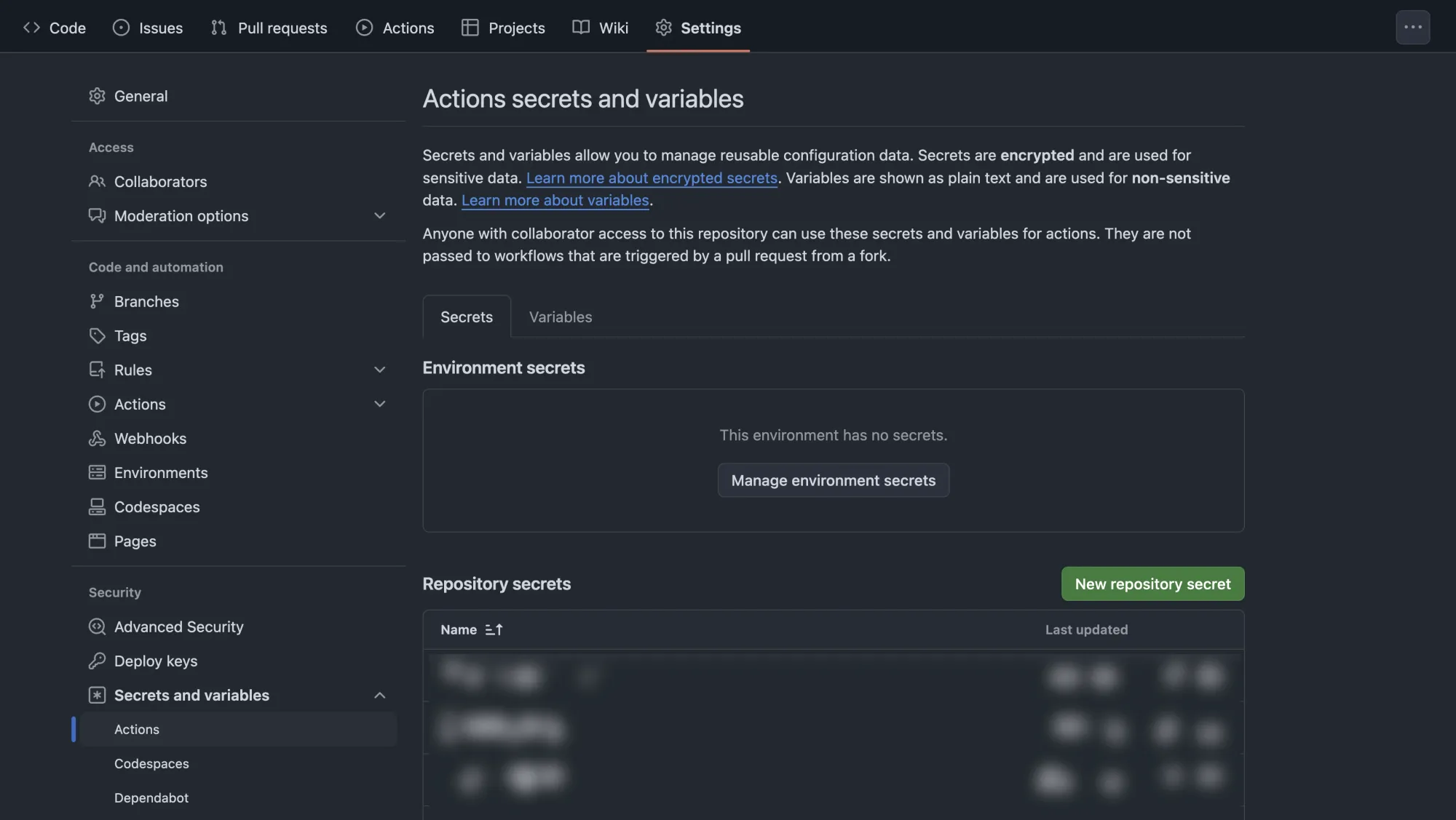Click the Actions play icon in top navigation

pos(364,28)
